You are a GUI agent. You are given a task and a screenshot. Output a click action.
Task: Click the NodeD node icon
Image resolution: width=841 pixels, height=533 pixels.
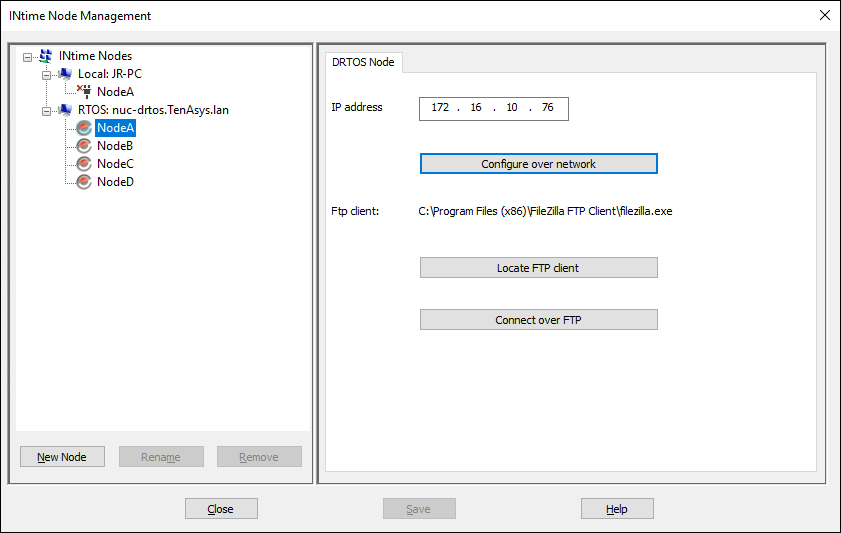pos(84,182)
